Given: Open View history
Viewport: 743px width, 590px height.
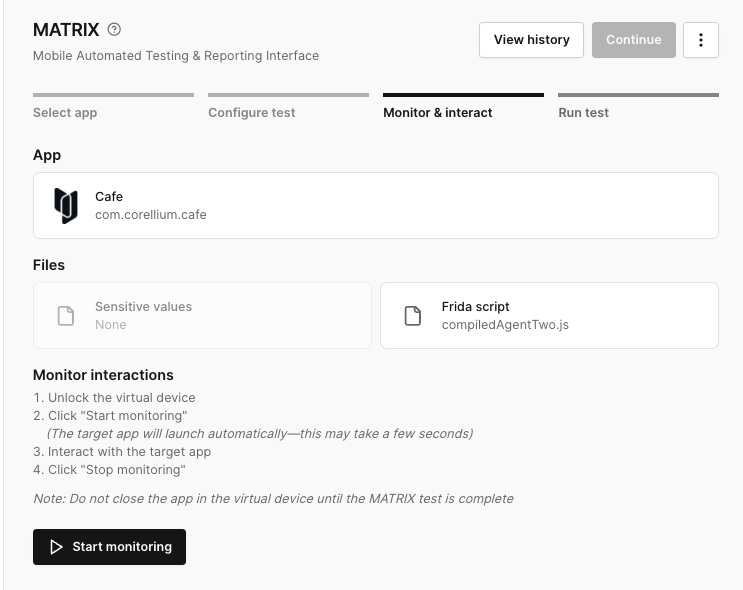Looking at the screenshot, I should [x=531, y=40].
